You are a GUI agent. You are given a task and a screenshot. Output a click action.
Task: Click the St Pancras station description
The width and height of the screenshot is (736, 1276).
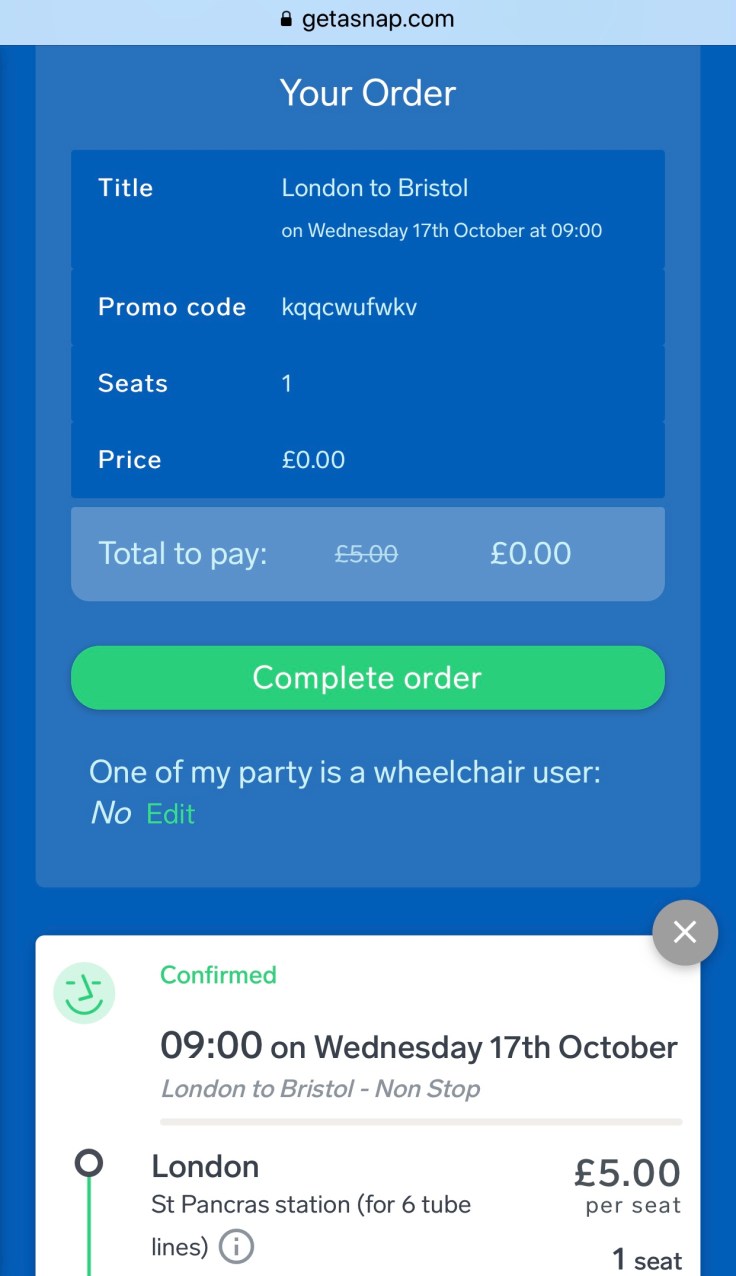[x=310, y=1205]
